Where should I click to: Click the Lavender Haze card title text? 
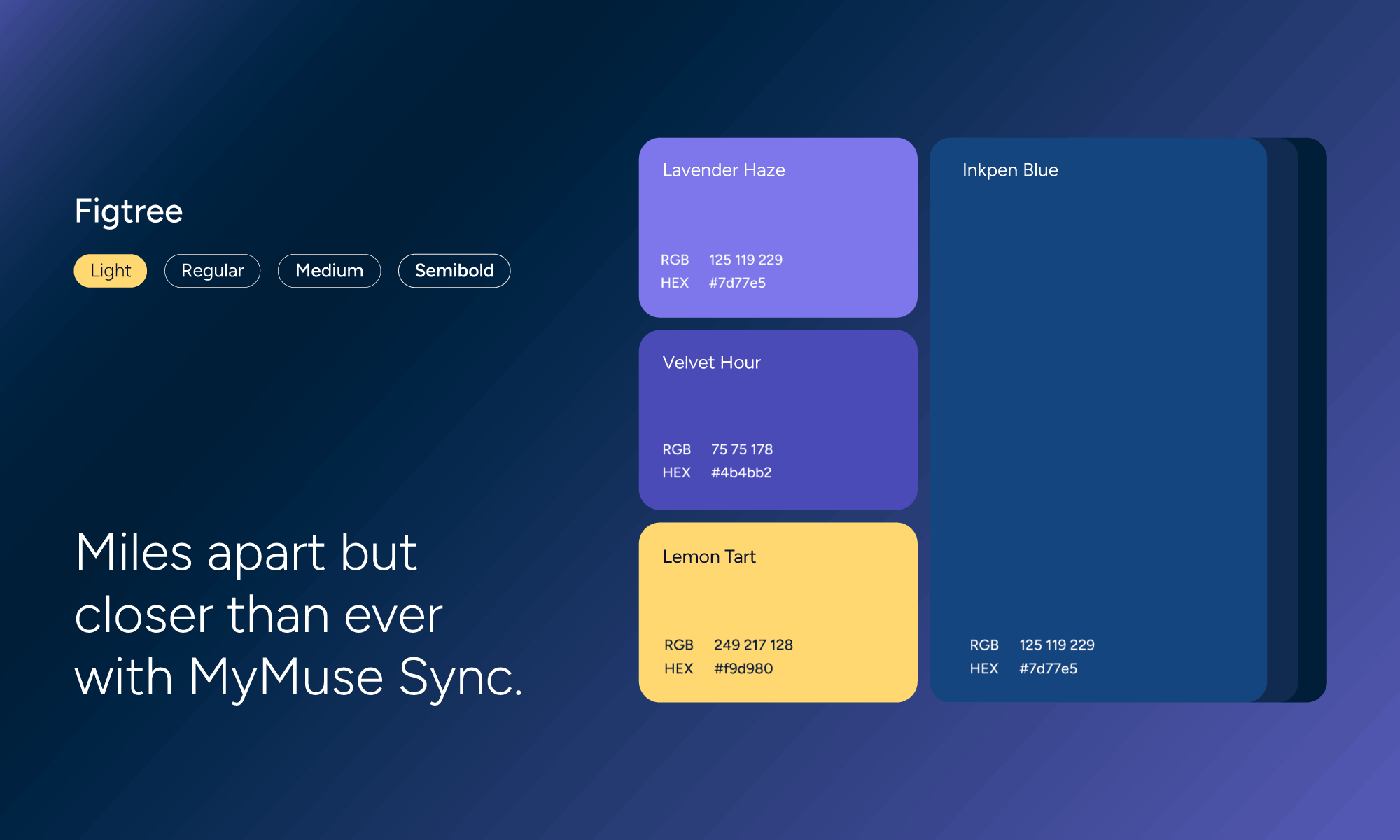724,170
